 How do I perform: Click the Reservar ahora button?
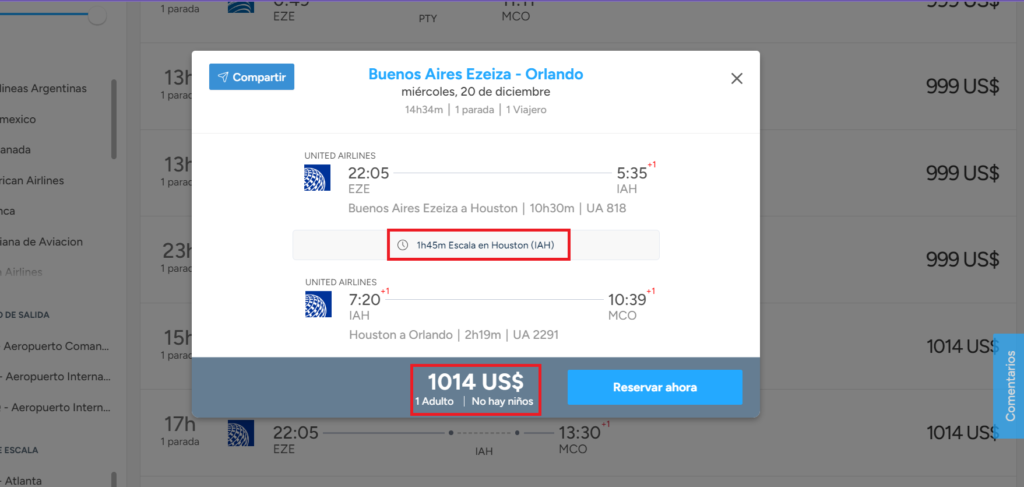coord(654,387)
